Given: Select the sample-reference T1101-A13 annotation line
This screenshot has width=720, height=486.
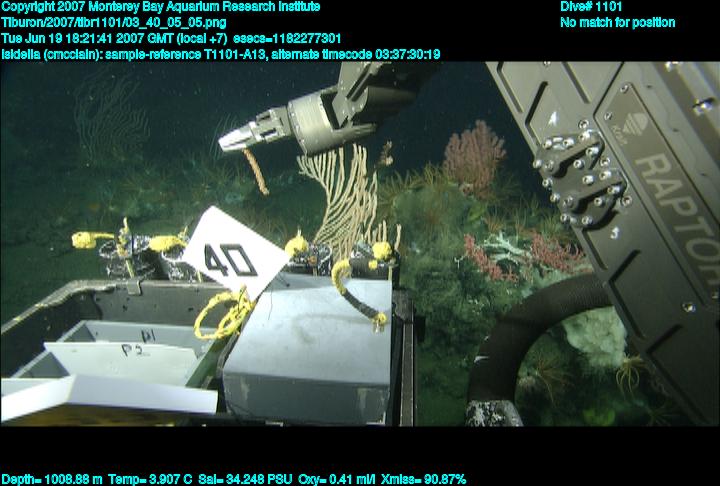Looking at the screenshot, I should click(220, 54).
